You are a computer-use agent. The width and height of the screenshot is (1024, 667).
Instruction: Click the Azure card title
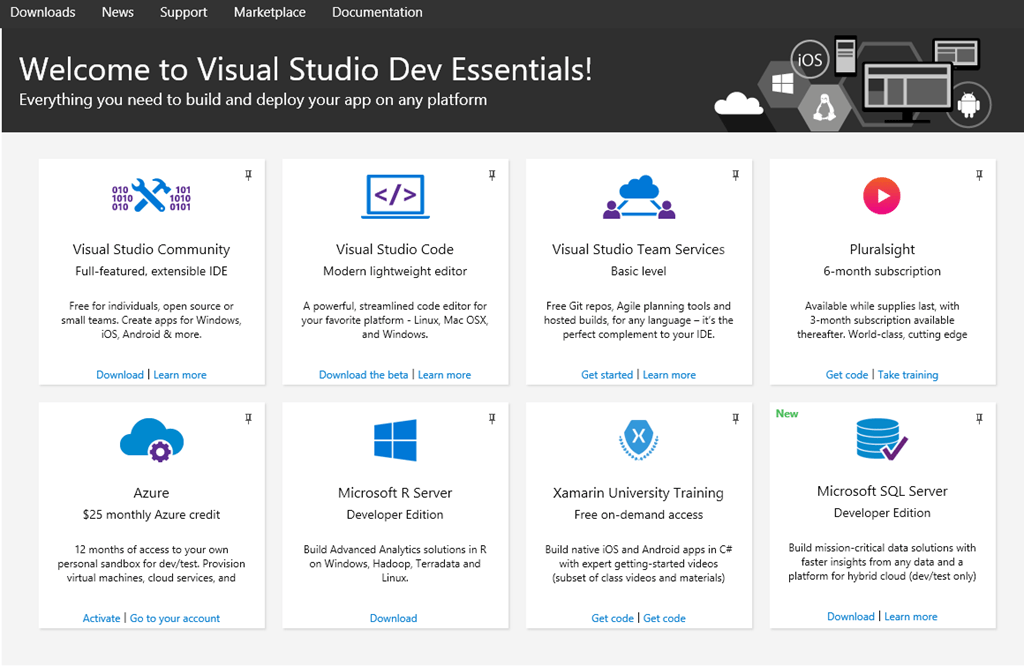(151, 493)
